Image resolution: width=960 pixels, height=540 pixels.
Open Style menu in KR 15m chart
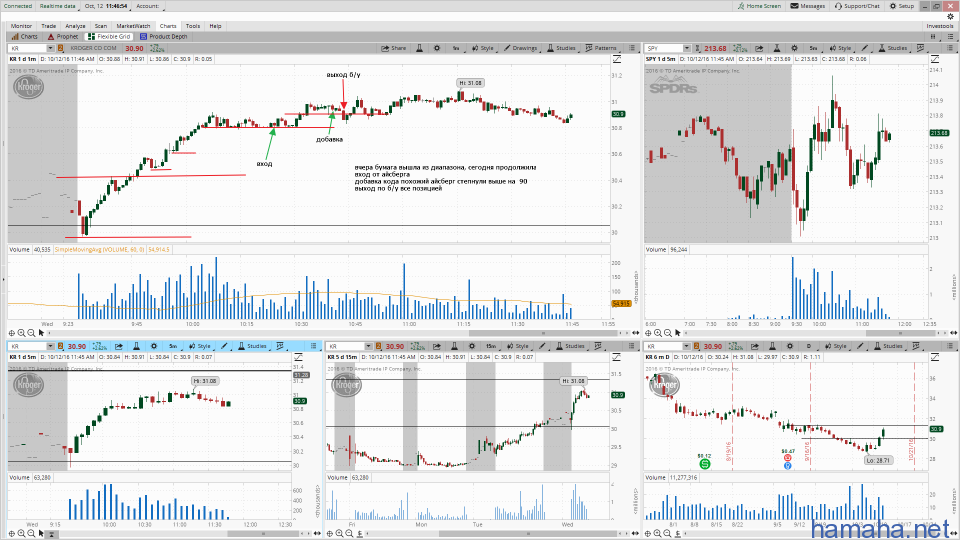[518, 346]
